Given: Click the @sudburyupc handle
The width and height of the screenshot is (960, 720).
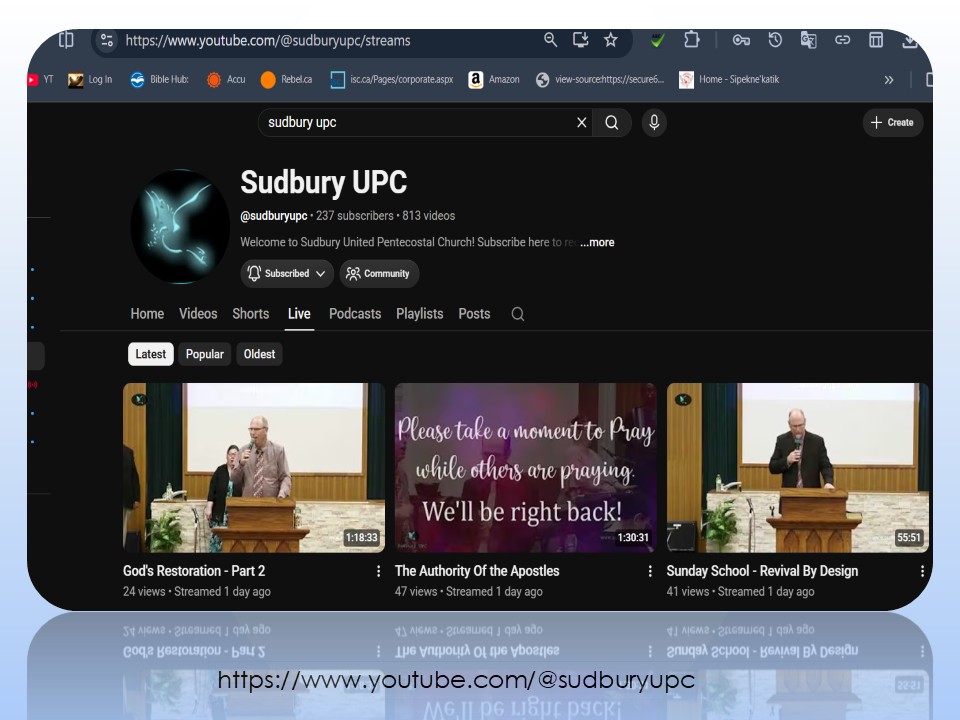Looking at the screenshot, I should pyautogui.click(x=274, y=216).
